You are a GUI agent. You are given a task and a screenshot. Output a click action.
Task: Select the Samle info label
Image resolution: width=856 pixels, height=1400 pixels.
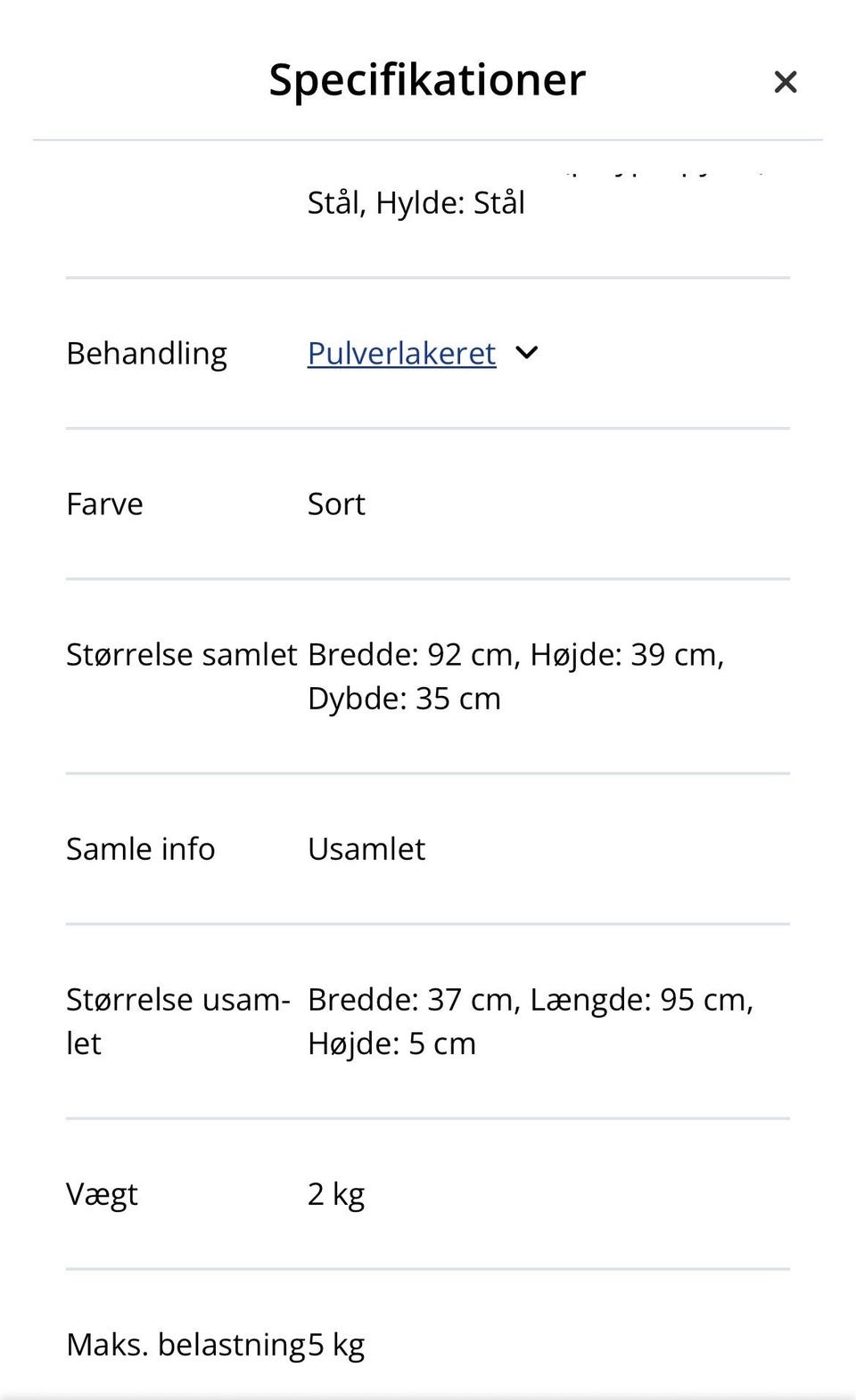(140, 848)
